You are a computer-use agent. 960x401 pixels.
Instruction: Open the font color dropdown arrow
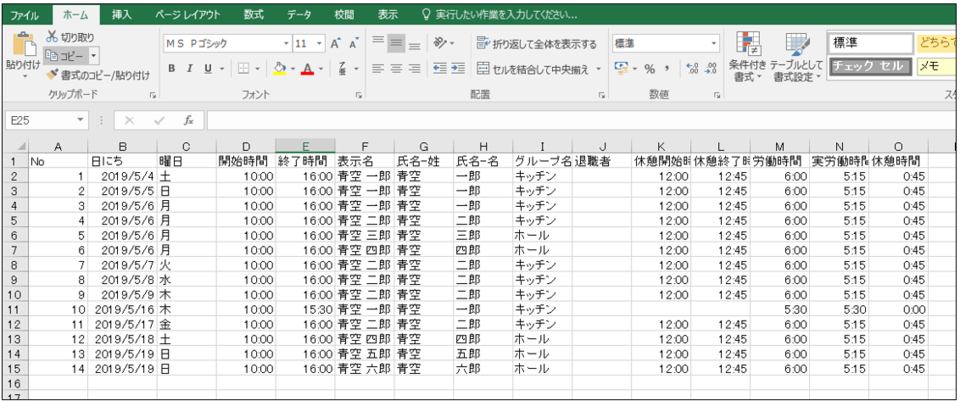[x=320, y=69]
